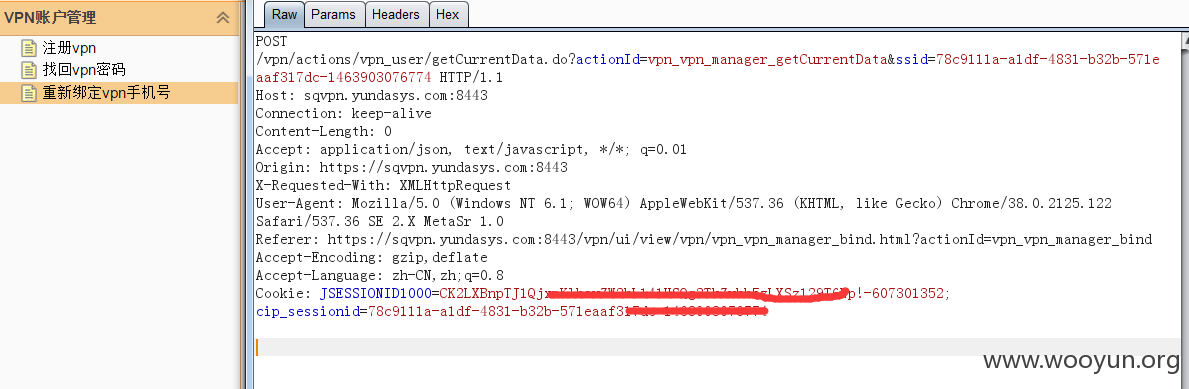Click the cip_sessionid cookie name
This screenshot has width=1189, height=389.
coord(307,312)
